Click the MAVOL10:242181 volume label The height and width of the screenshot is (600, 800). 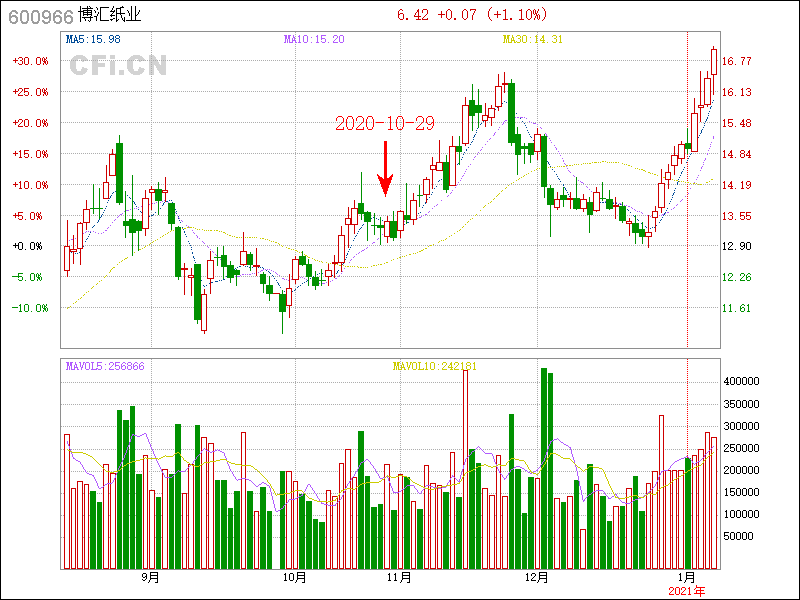point(434,366)
